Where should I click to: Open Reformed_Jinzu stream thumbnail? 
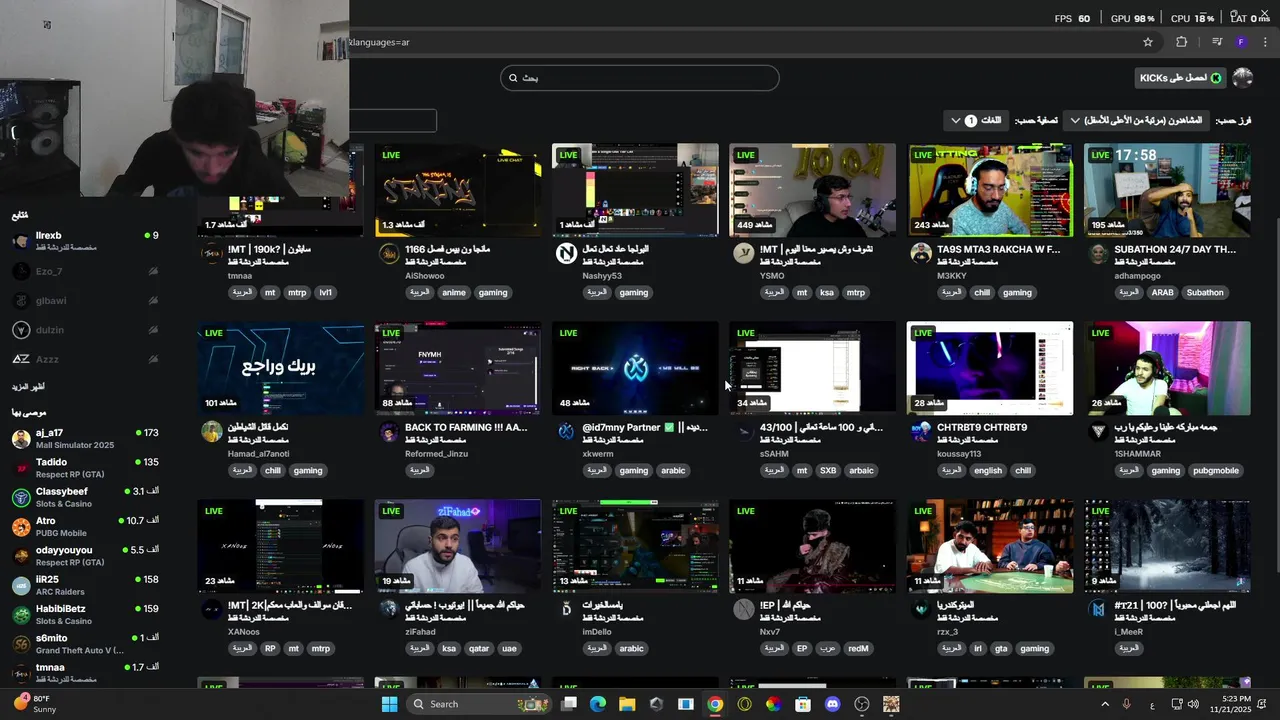[x=458, y=368]
